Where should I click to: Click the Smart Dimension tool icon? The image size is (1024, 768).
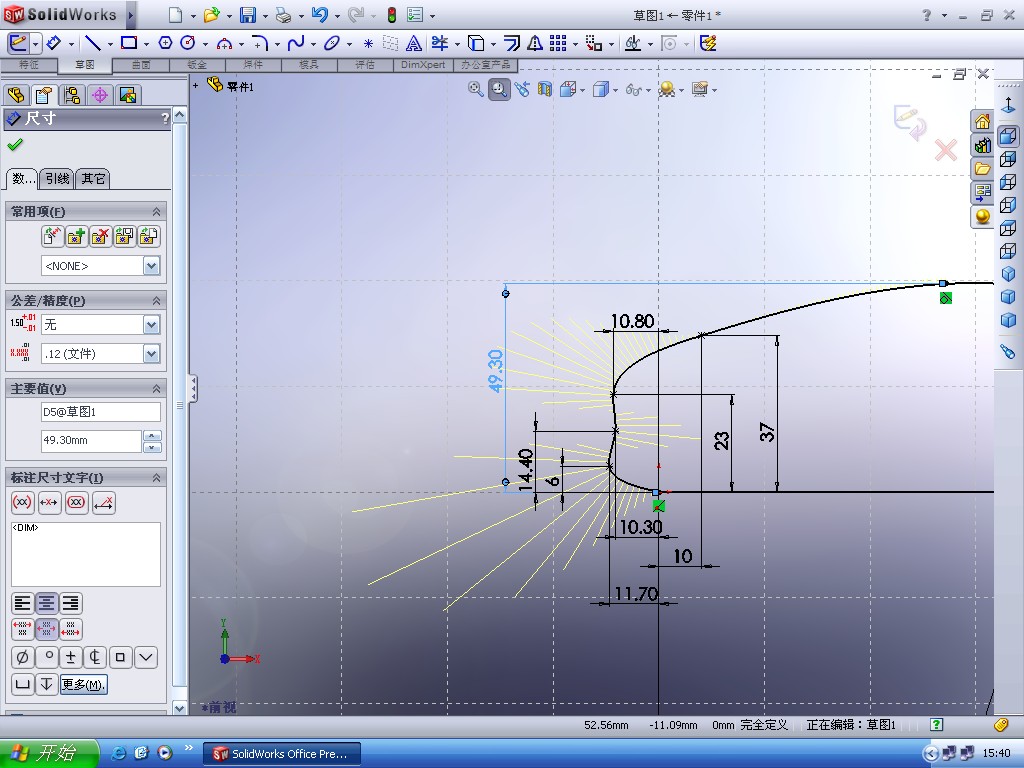[54, 43]
